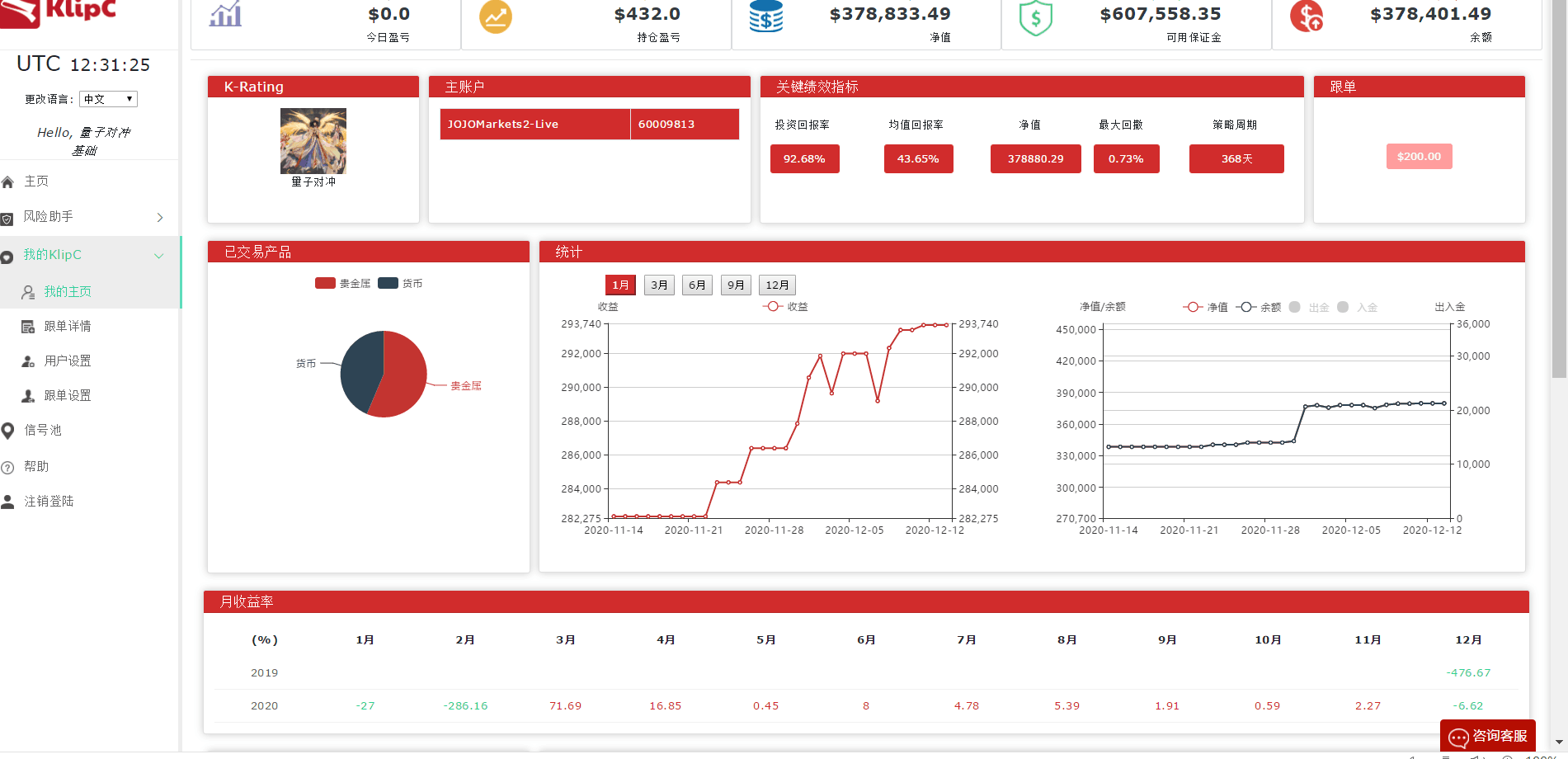Click the $607,558.35 可用保证金 amount

[x=1161, y=14]
